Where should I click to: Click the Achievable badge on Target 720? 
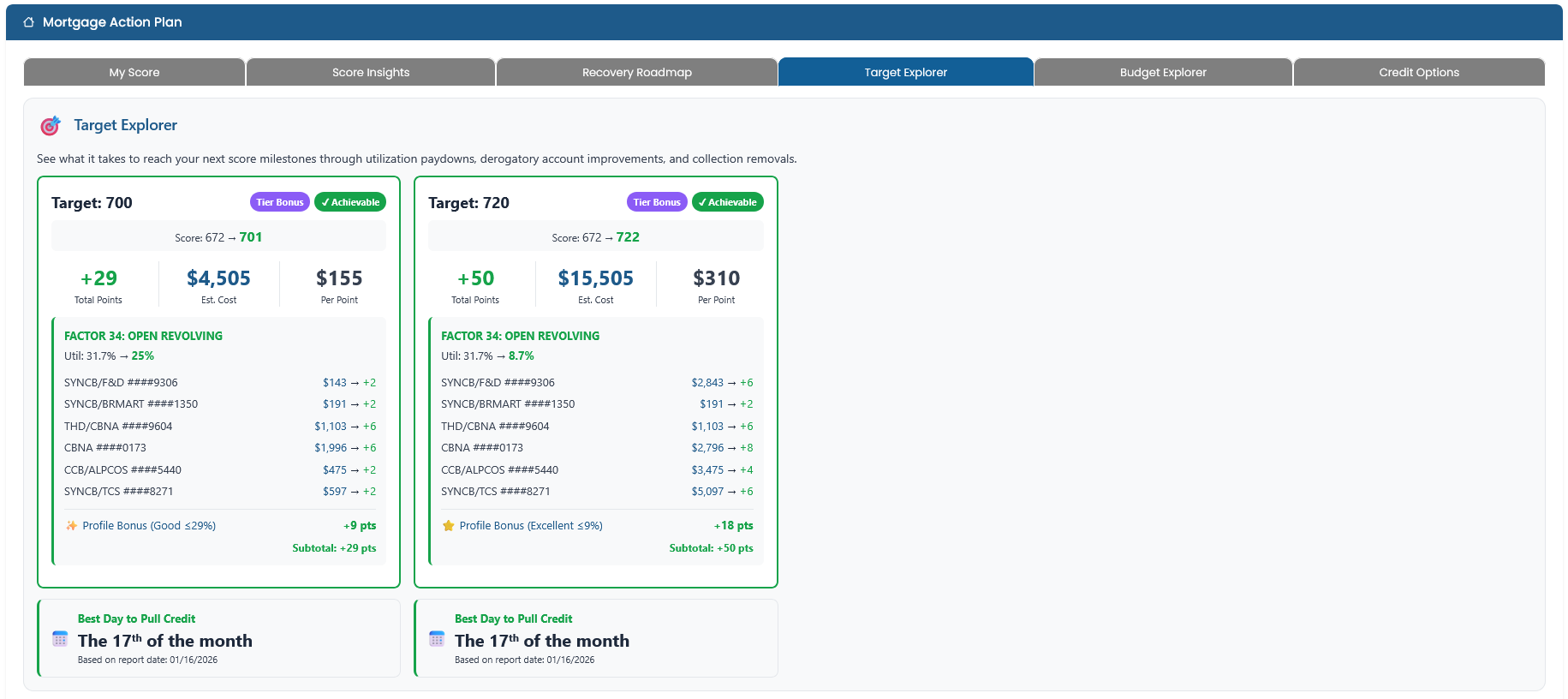(727, 202)
